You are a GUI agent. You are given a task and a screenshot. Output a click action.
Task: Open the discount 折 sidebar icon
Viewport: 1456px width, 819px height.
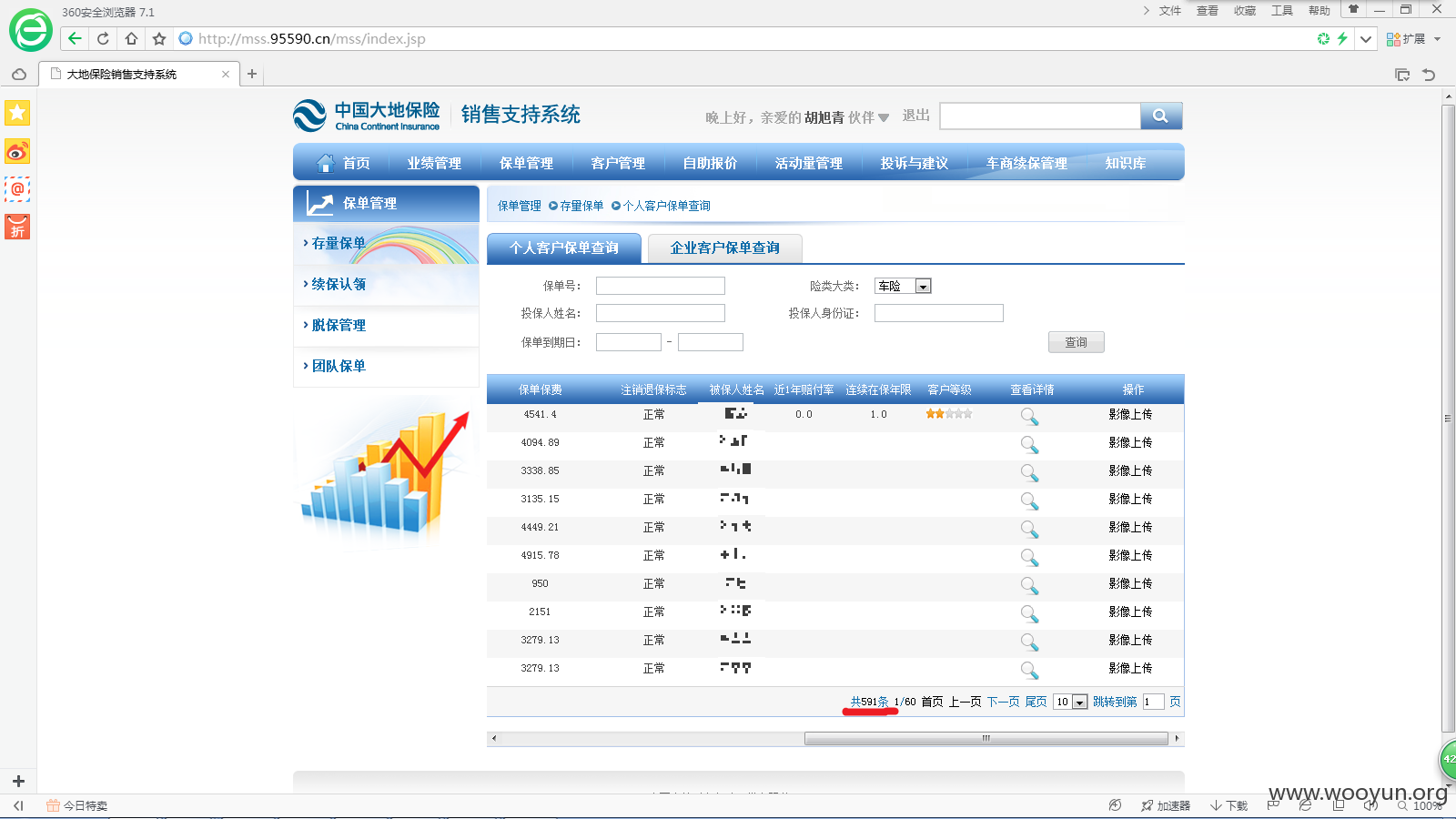pyautogui.click(x=17, y=227)
